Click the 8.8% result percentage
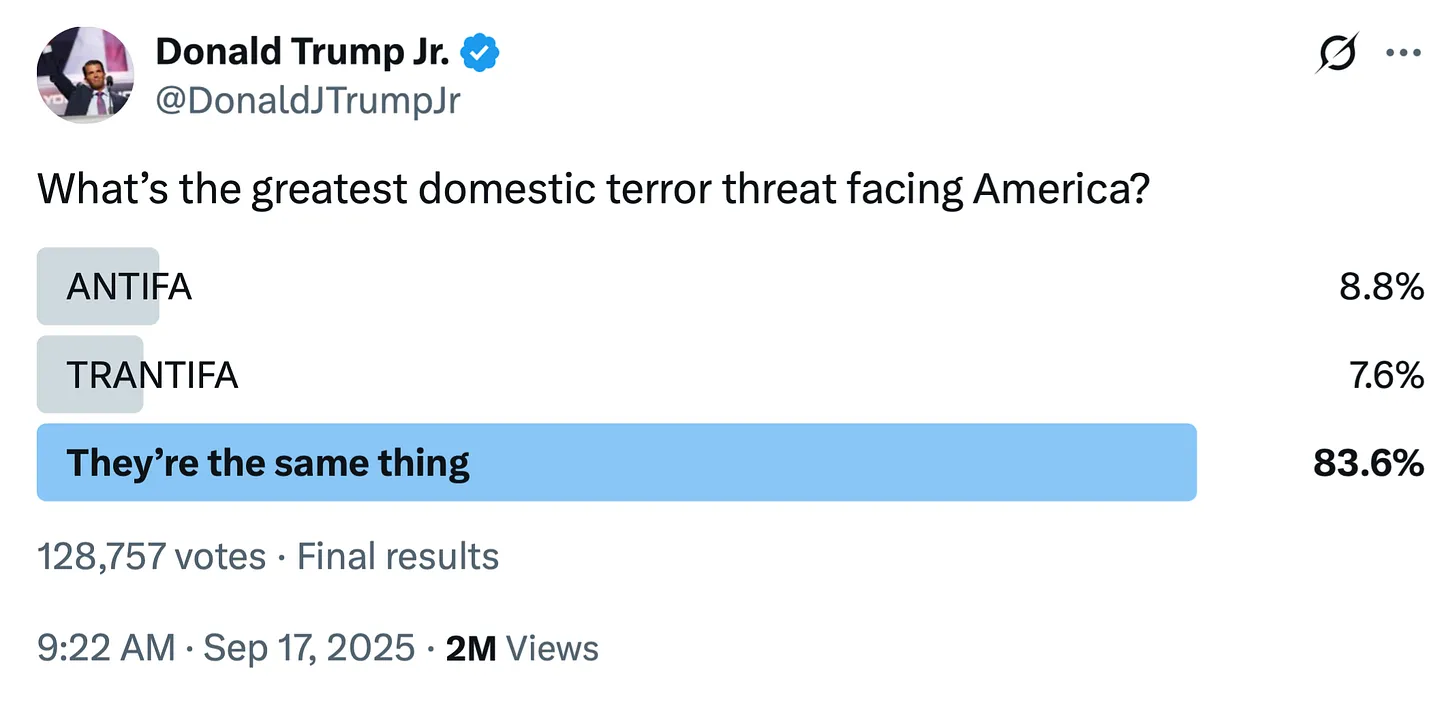Screen dimensions: 1456x712 pos(1381,288)
